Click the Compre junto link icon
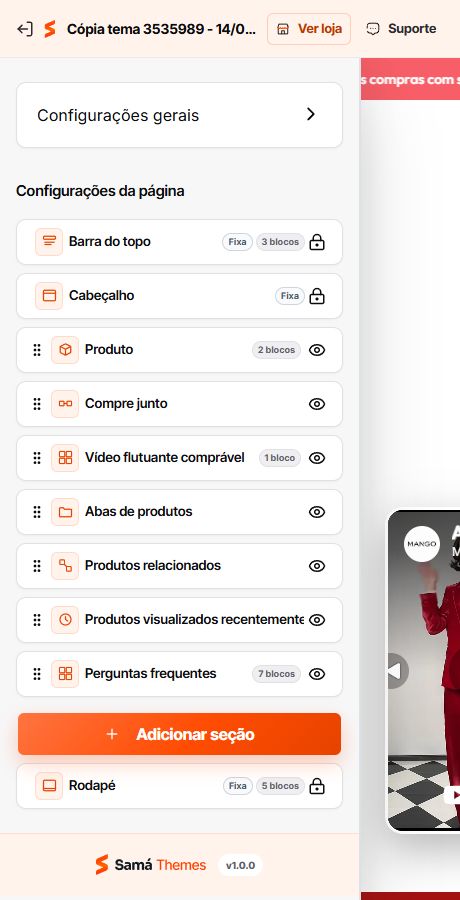460x900 pixels. pos(65,404)
